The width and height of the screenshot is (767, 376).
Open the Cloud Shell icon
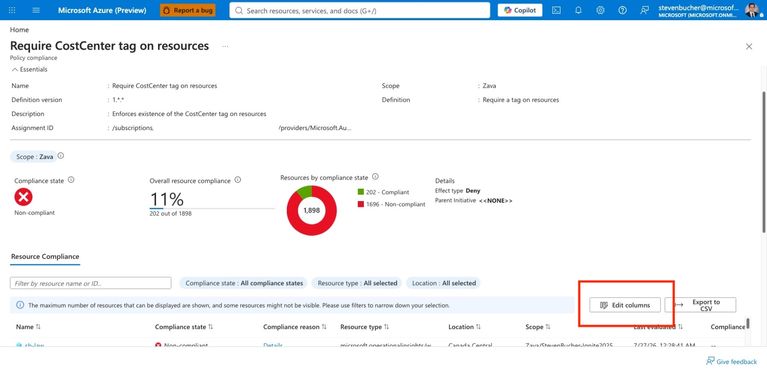(556, 10)
